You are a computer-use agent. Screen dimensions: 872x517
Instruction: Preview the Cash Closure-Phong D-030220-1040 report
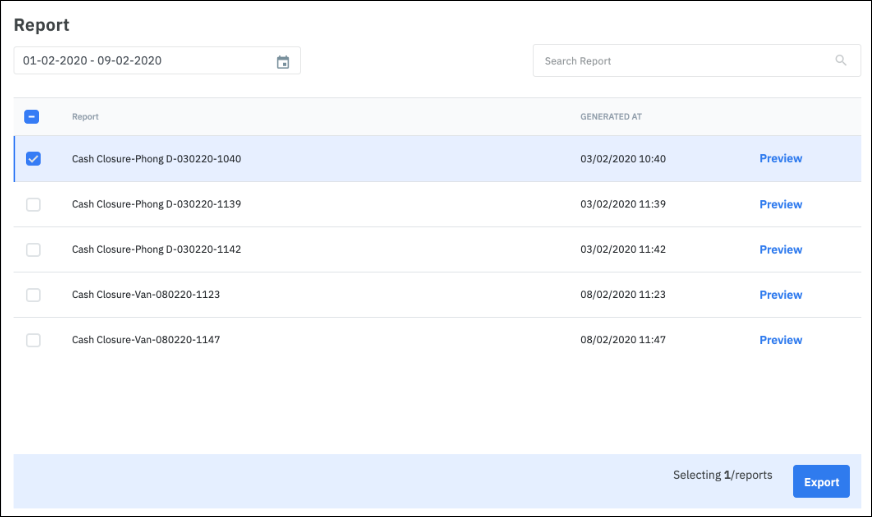point(780,159)
